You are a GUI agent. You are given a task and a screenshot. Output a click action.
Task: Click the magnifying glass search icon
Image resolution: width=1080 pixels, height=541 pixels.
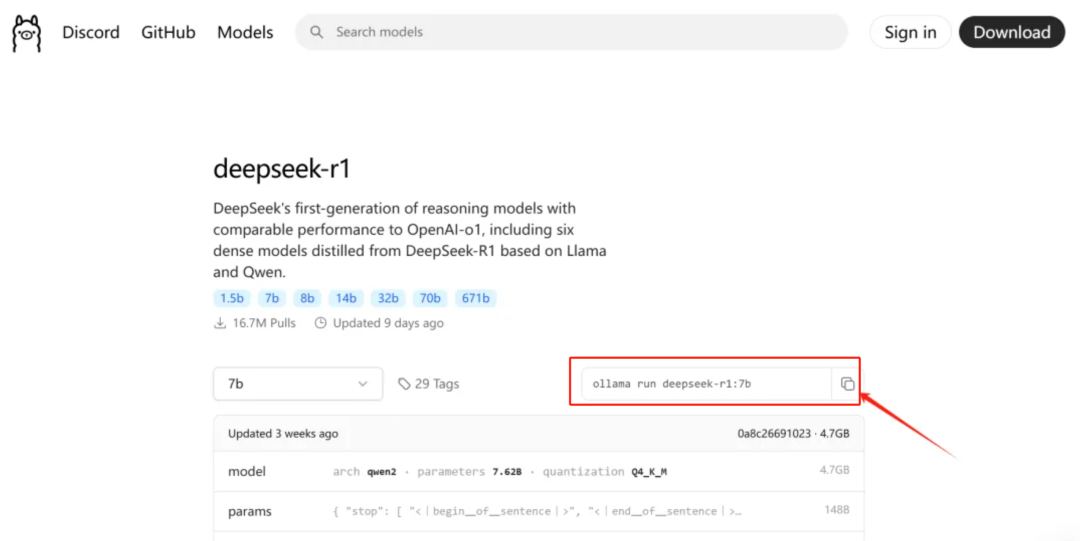tap(316, 32)
